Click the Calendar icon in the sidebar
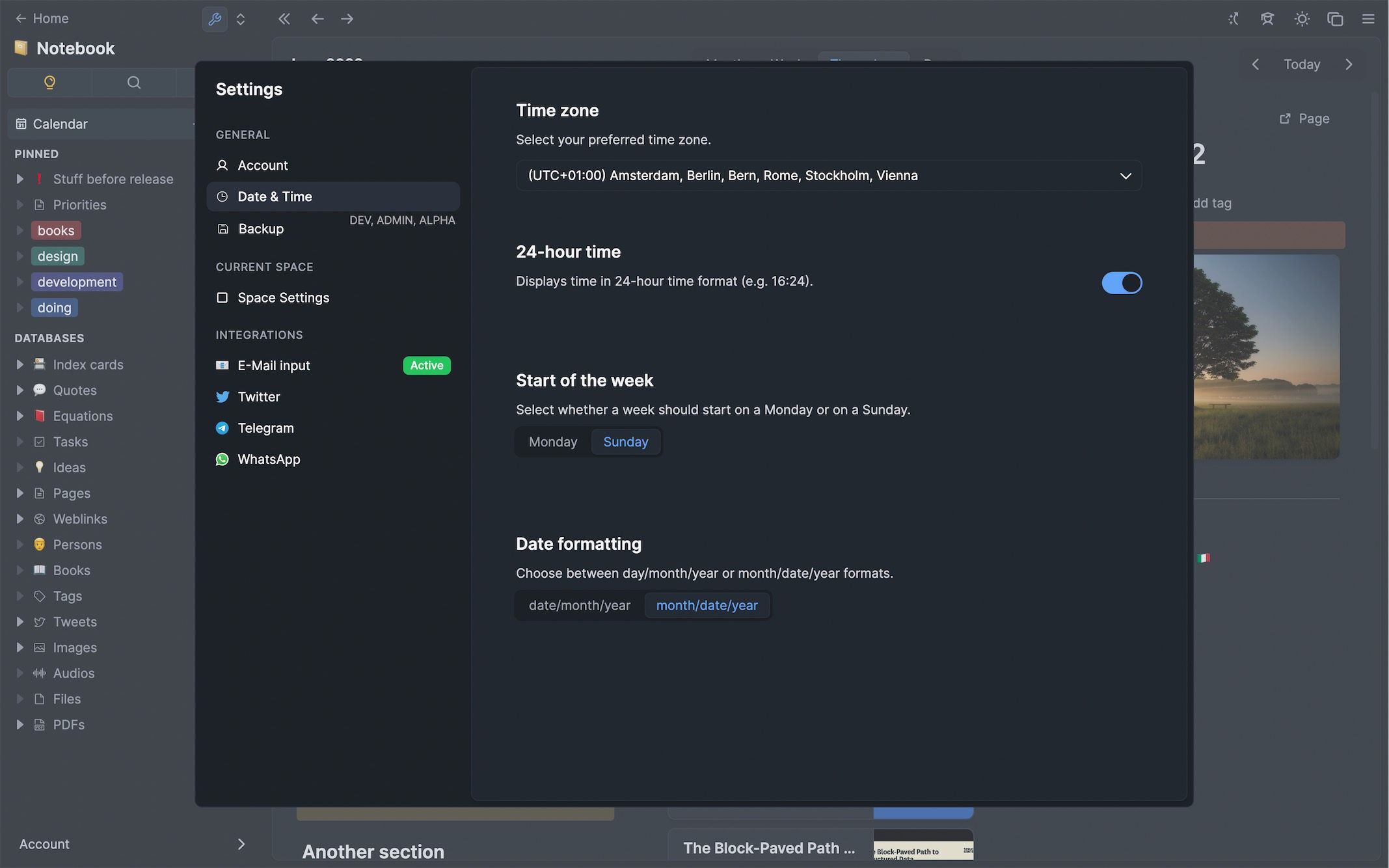The width and height of the screenshot is (1389, 868). [21, 124]
